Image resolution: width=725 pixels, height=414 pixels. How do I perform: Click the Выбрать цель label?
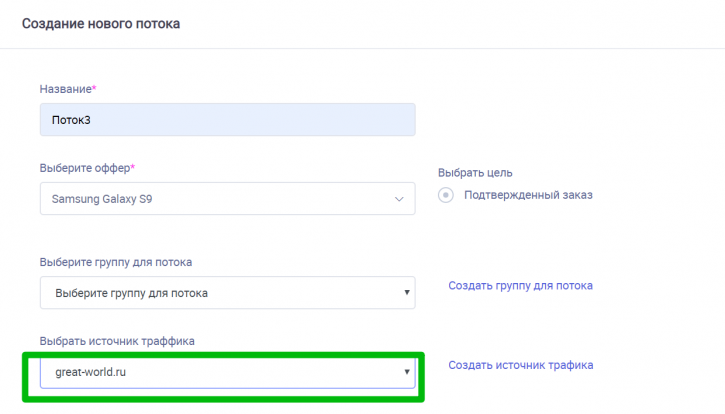(475, 173)
